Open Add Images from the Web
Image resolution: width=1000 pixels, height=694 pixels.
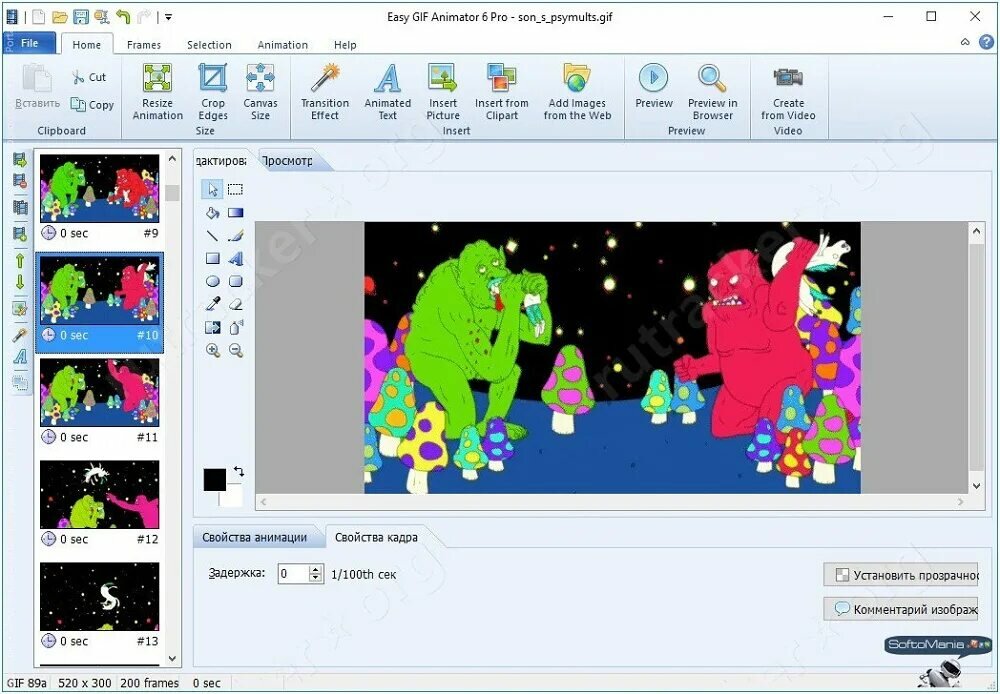pyautogui.click(x=577, y=92)
